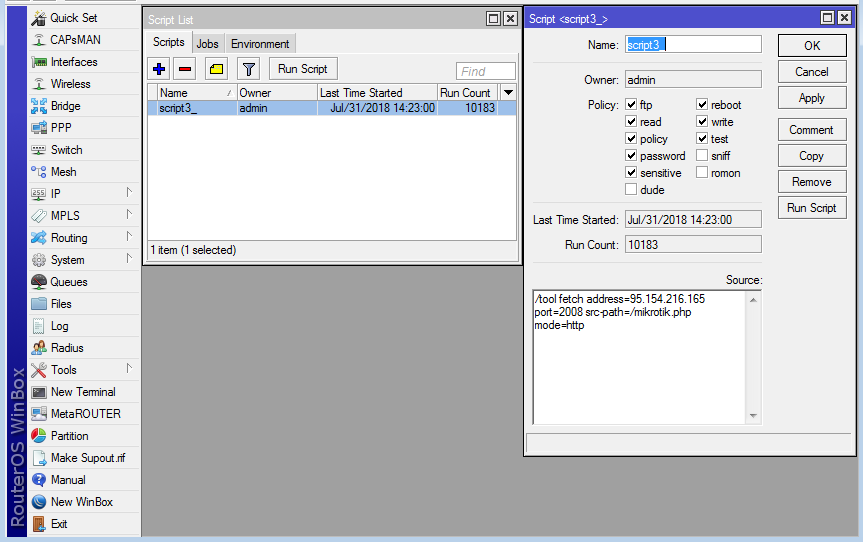The height and width of the screenshot is (542, 863).
Task: Click Copy button
Action: point(812,156)
